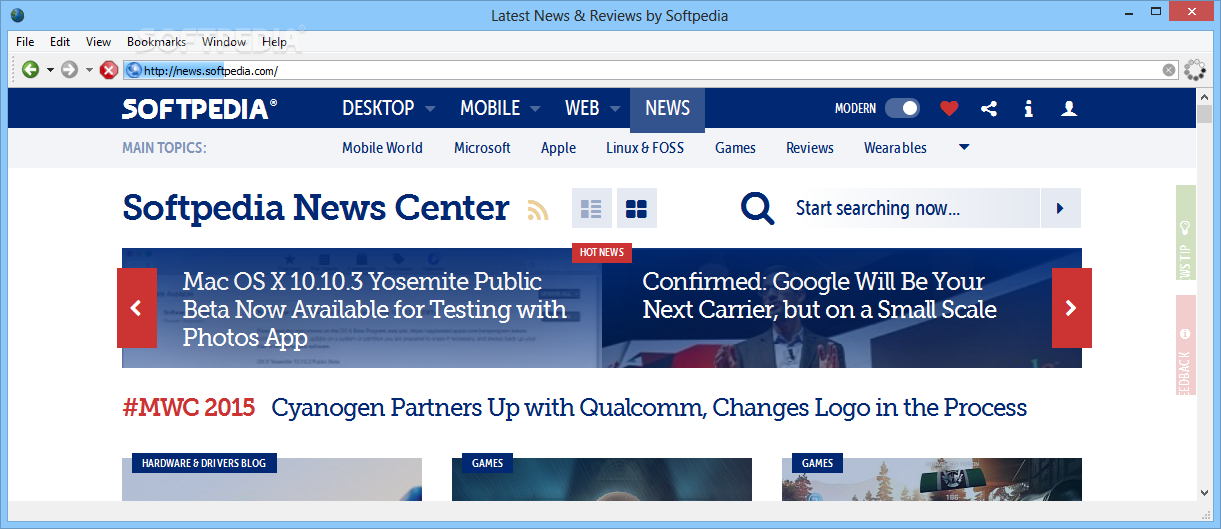Open the red Feedback side tab
The width and height of the screenshot is (1221, 529).
(1186, 345)
